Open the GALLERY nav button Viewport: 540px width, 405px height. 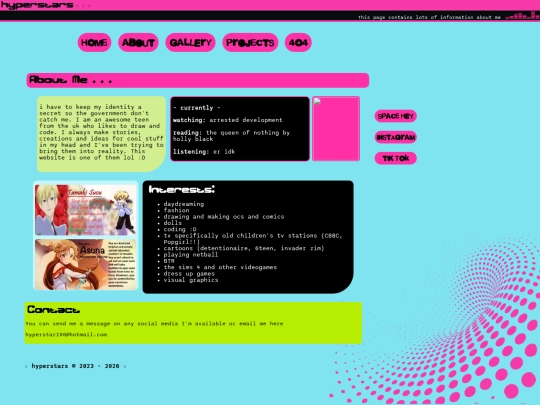click(x=190, y=43)
